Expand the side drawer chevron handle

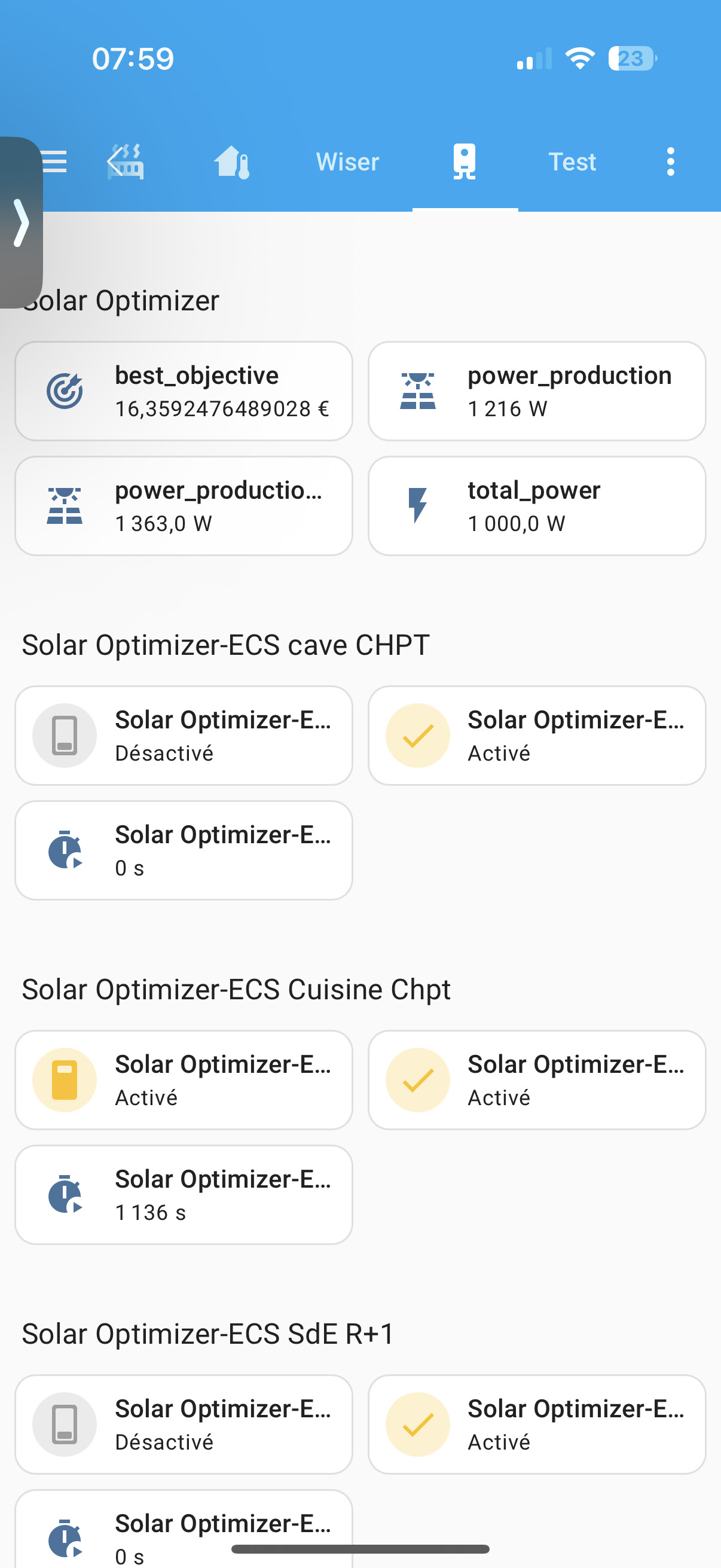coord(22,223)
